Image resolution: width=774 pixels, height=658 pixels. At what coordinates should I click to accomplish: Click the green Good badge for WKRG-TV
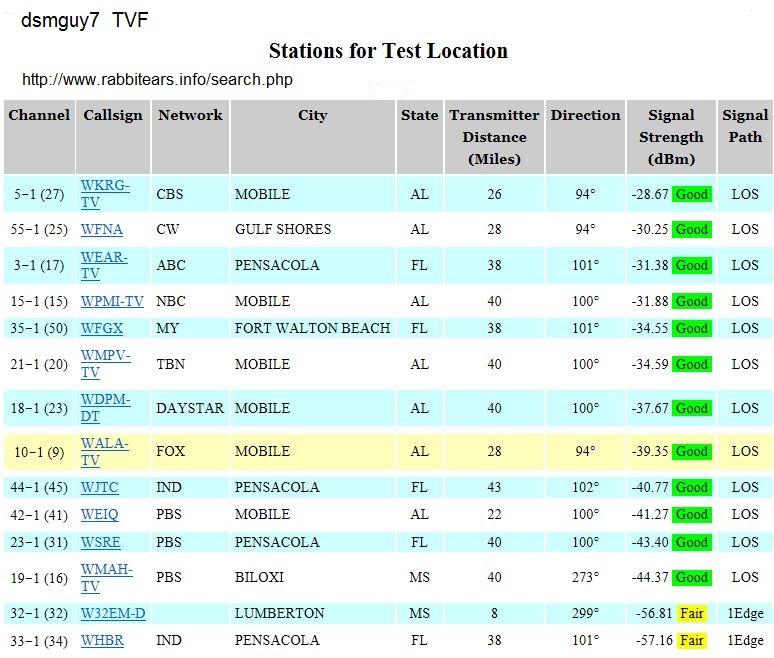(691, 194)
